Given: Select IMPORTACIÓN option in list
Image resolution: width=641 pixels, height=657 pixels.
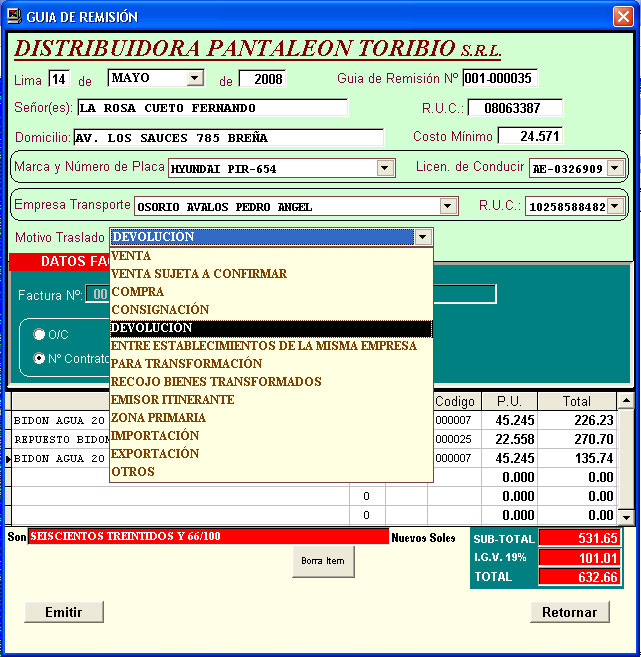Looking at the screenshot, I should (155, 436).
